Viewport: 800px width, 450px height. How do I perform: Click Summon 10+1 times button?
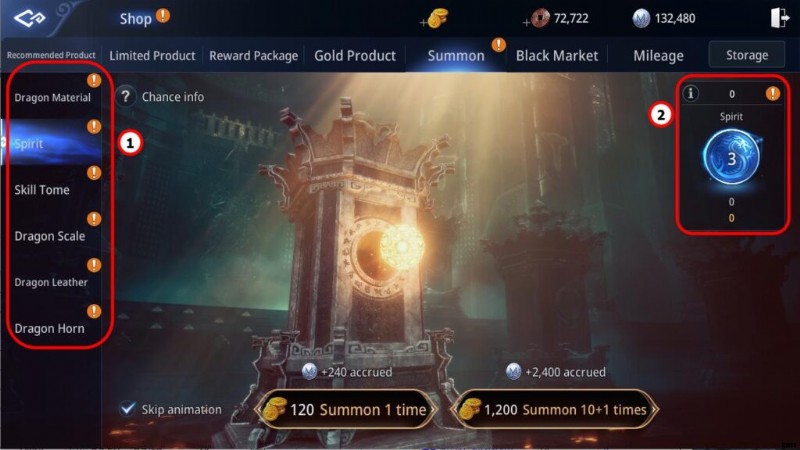coord(555,409)
